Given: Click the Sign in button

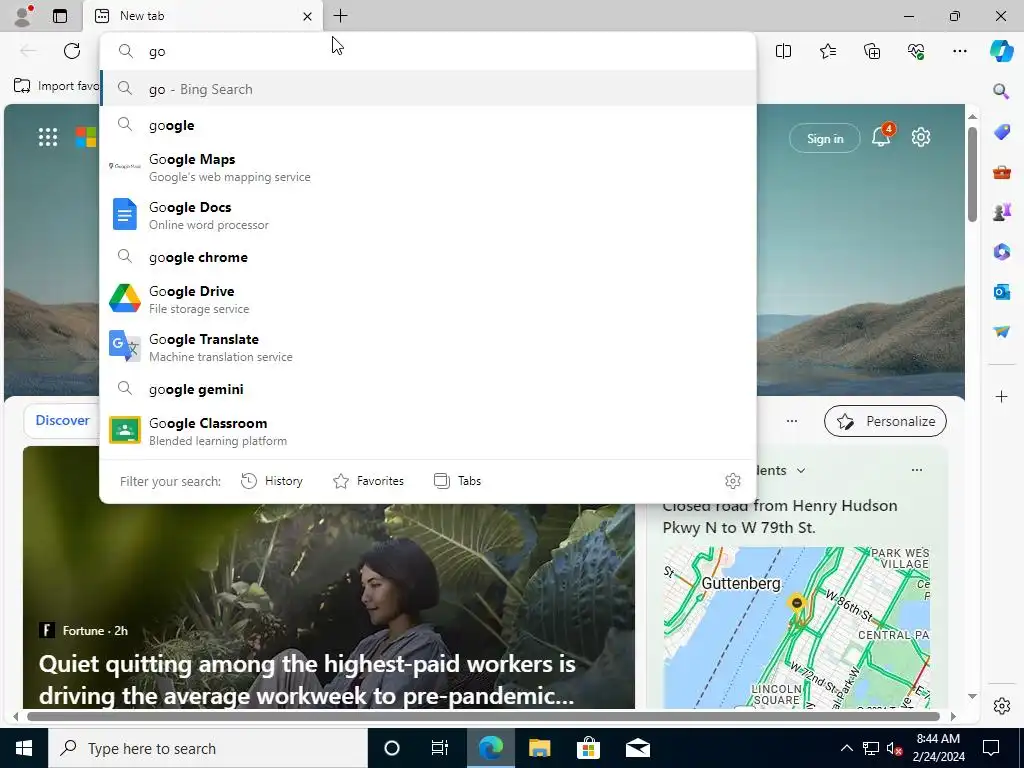Looking at the screenshot, I should pyautogui.click(x=825, y=138).
